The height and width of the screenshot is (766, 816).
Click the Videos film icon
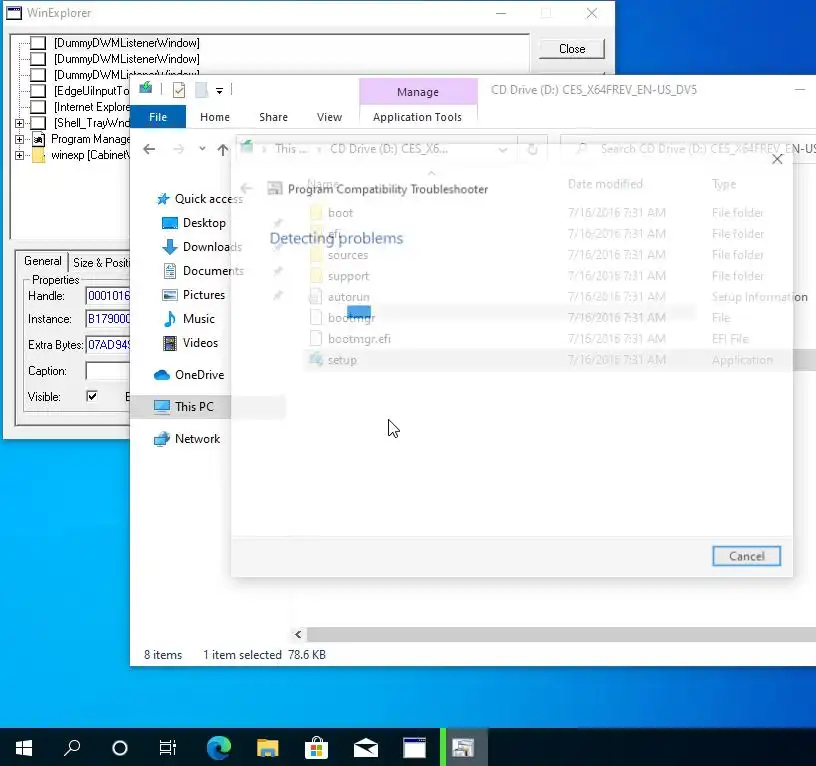coord(170,343)
